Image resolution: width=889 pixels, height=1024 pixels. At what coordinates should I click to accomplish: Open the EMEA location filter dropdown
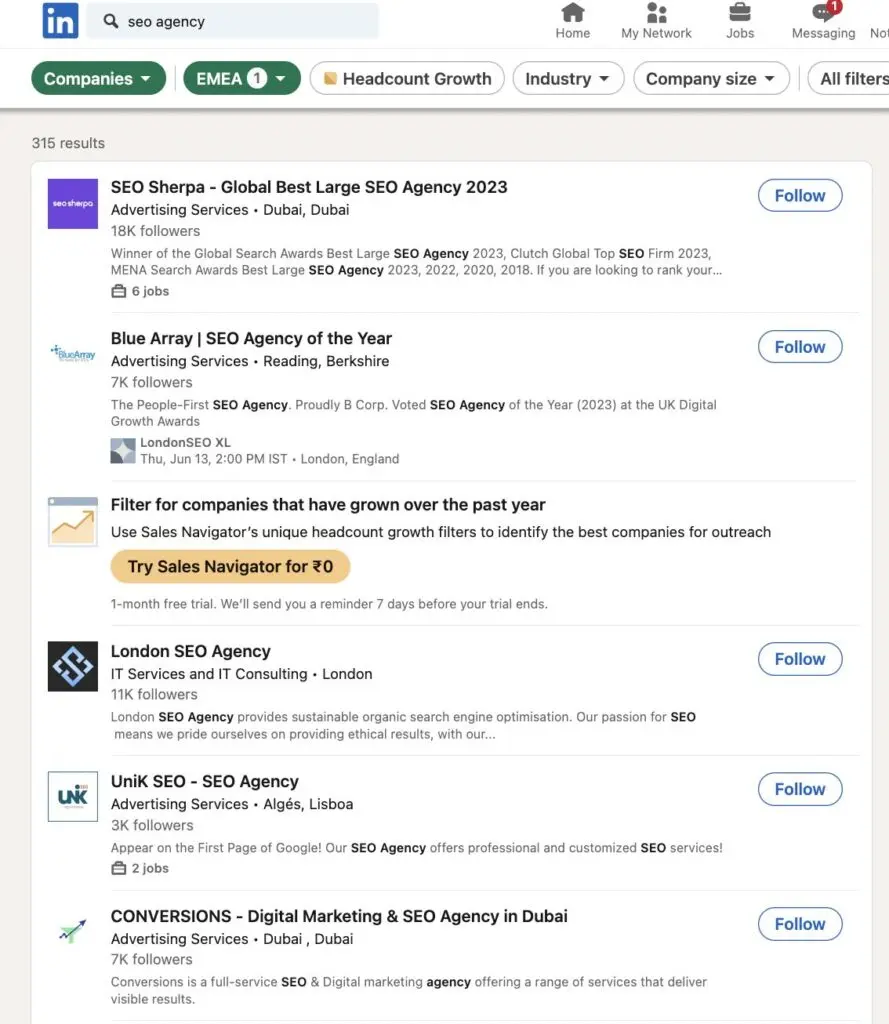pyautogui.click(x=241, y=79)
